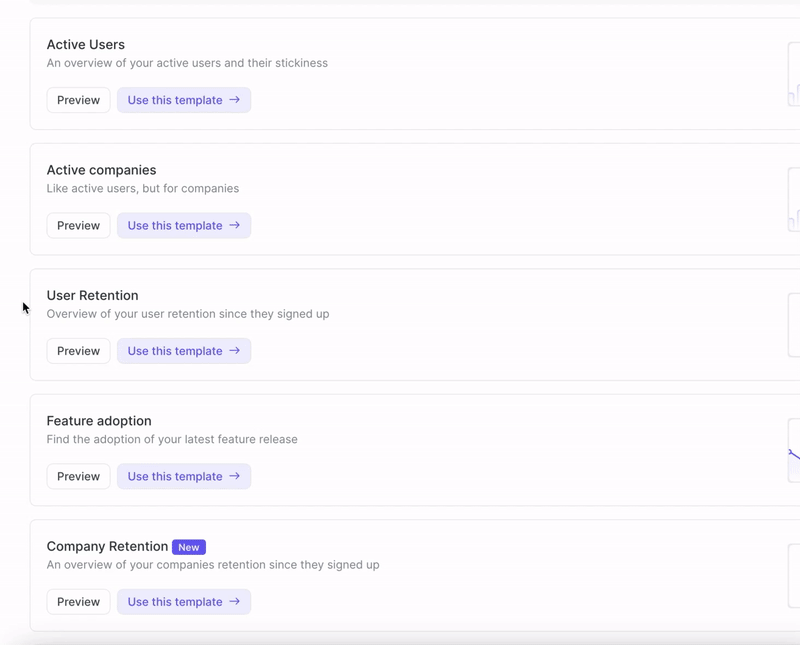Click arrow icon on Active companies template button

click(234, 225)
